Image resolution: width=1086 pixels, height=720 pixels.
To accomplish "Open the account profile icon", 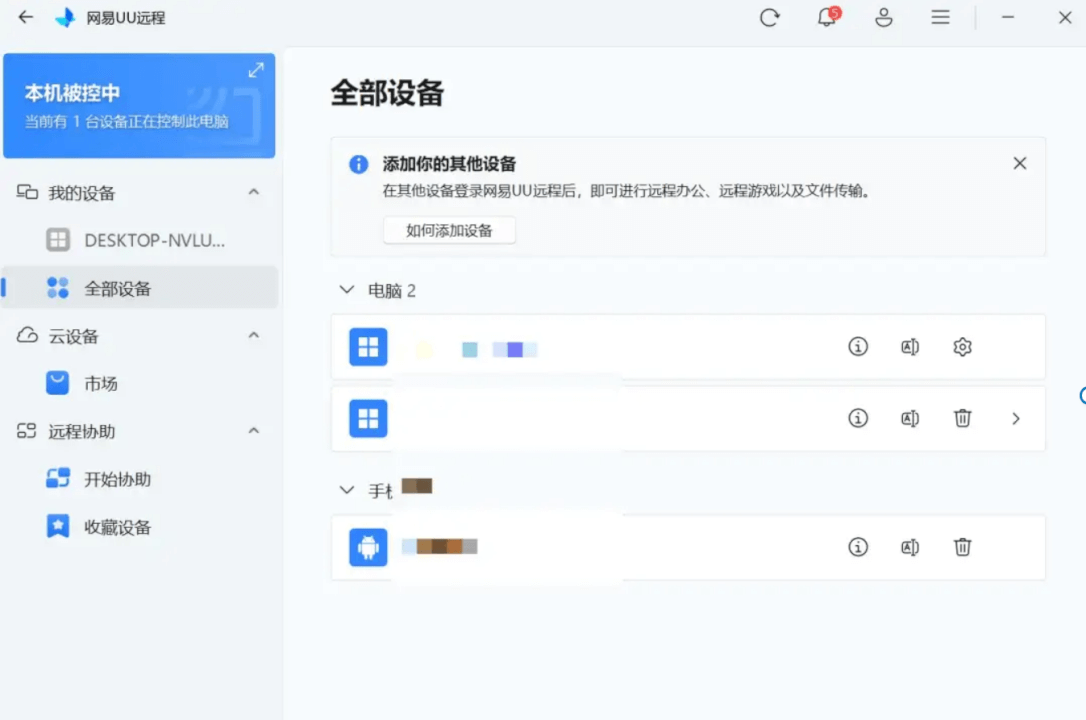I will tap(883, 18).
